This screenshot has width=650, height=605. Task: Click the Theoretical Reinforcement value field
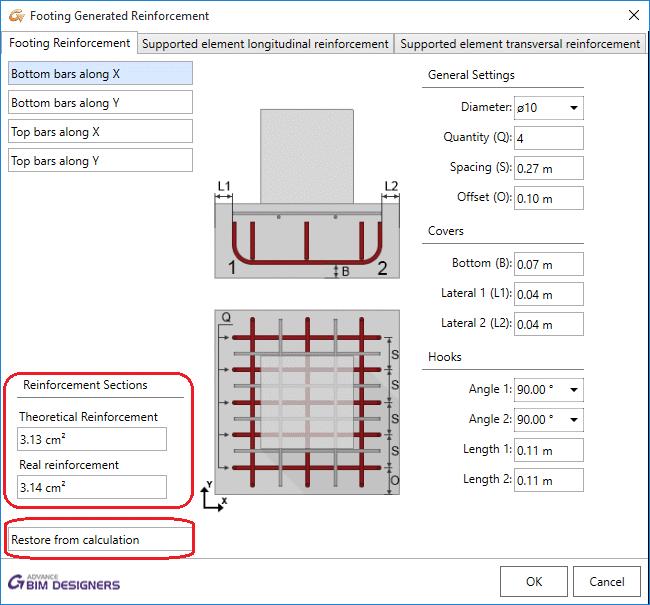point(92,439)
